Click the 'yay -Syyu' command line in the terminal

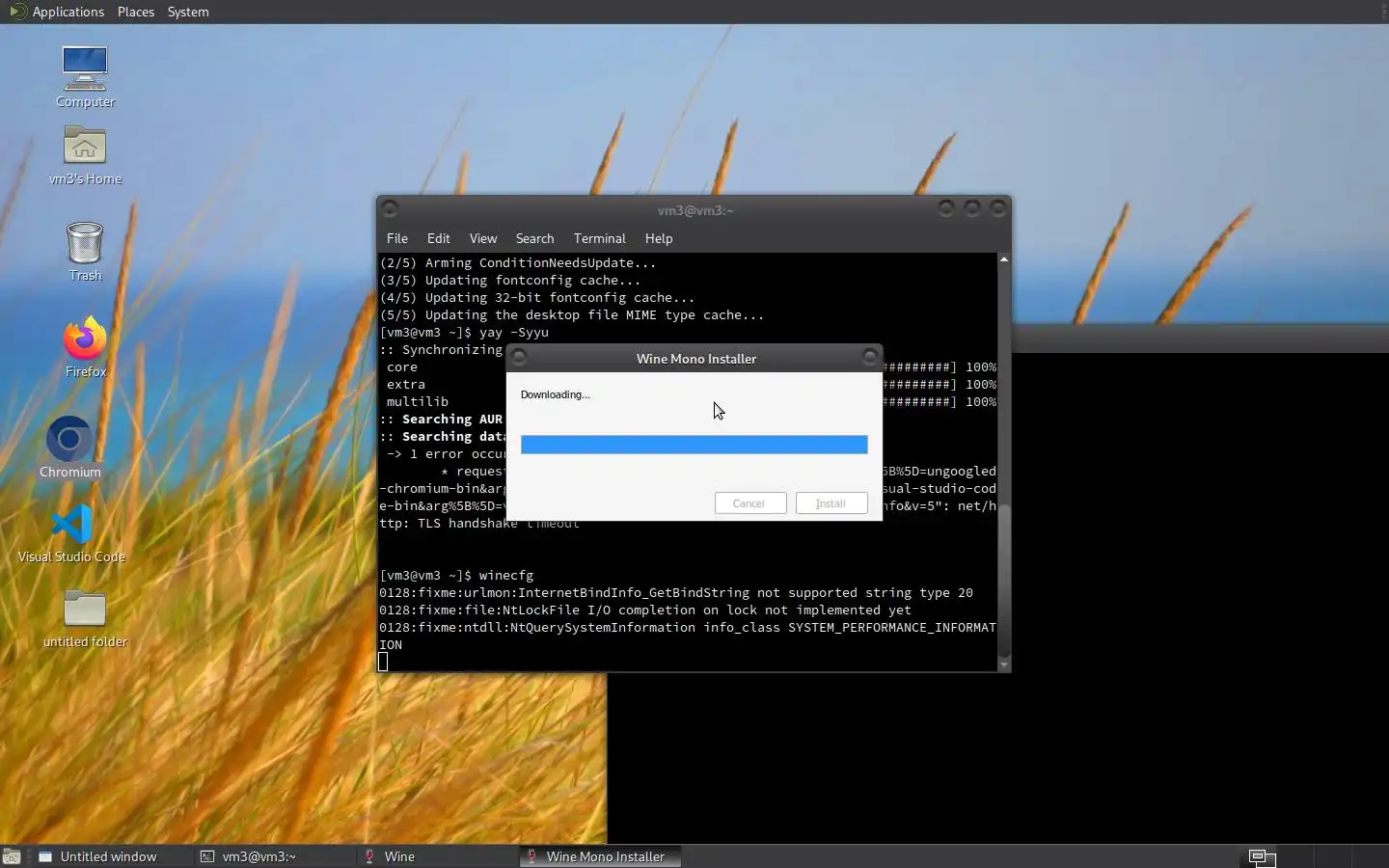click(x=464, y=333)
